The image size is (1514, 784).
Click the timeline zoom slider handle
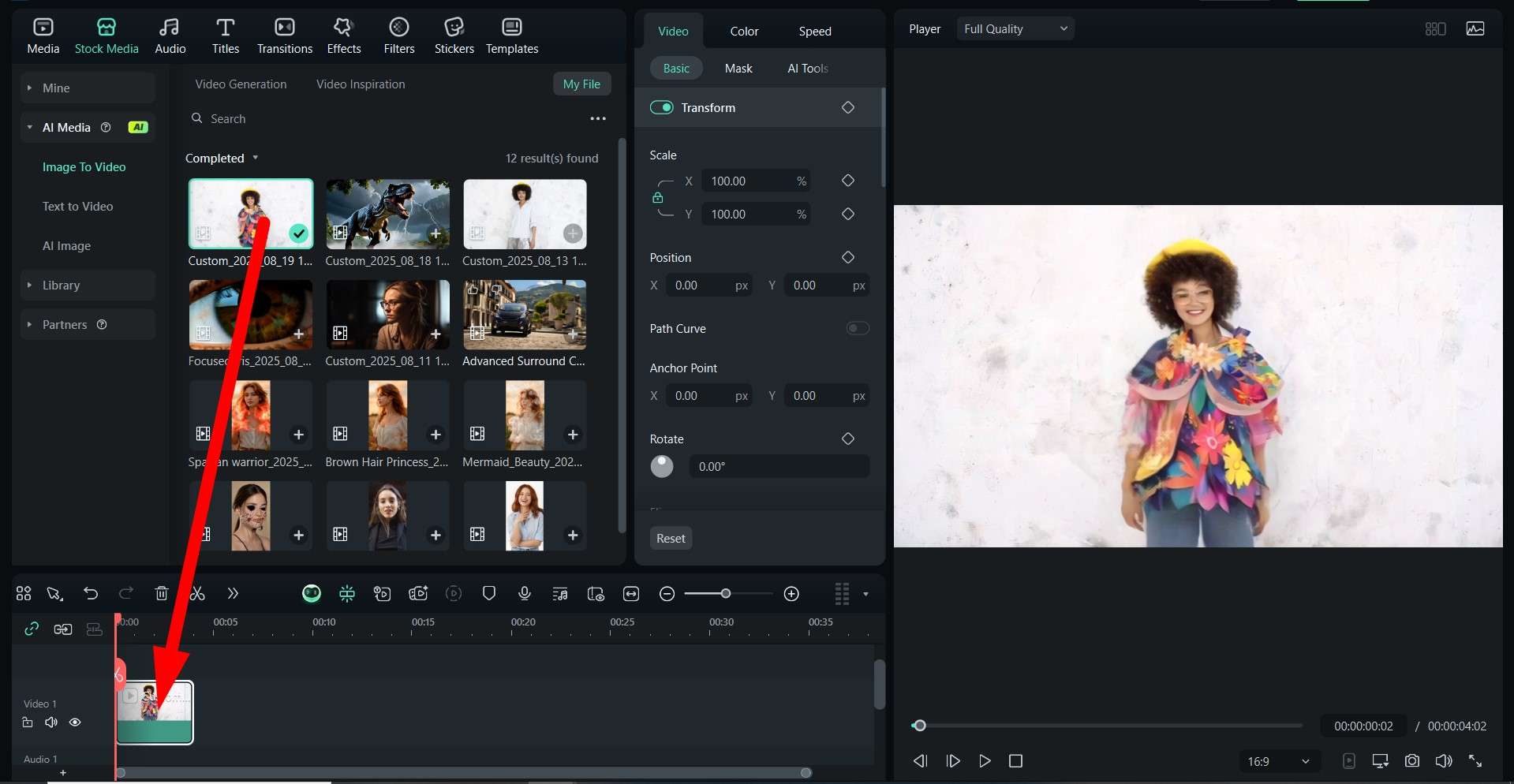click(x=726, y=593)
